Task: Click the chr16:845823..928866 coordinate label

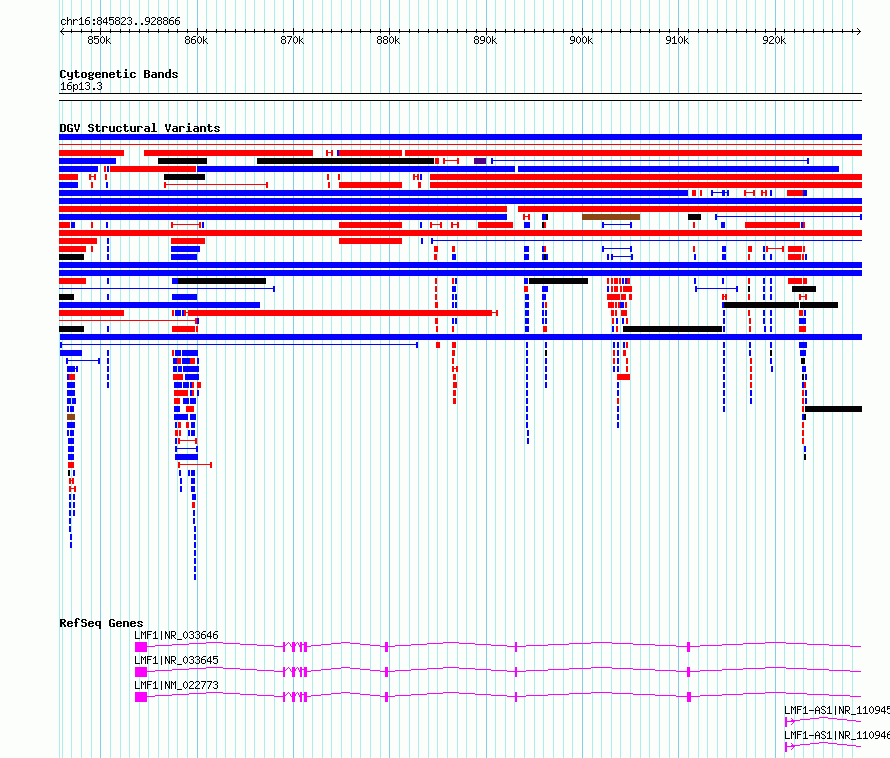Action: (x=120, y=21)
